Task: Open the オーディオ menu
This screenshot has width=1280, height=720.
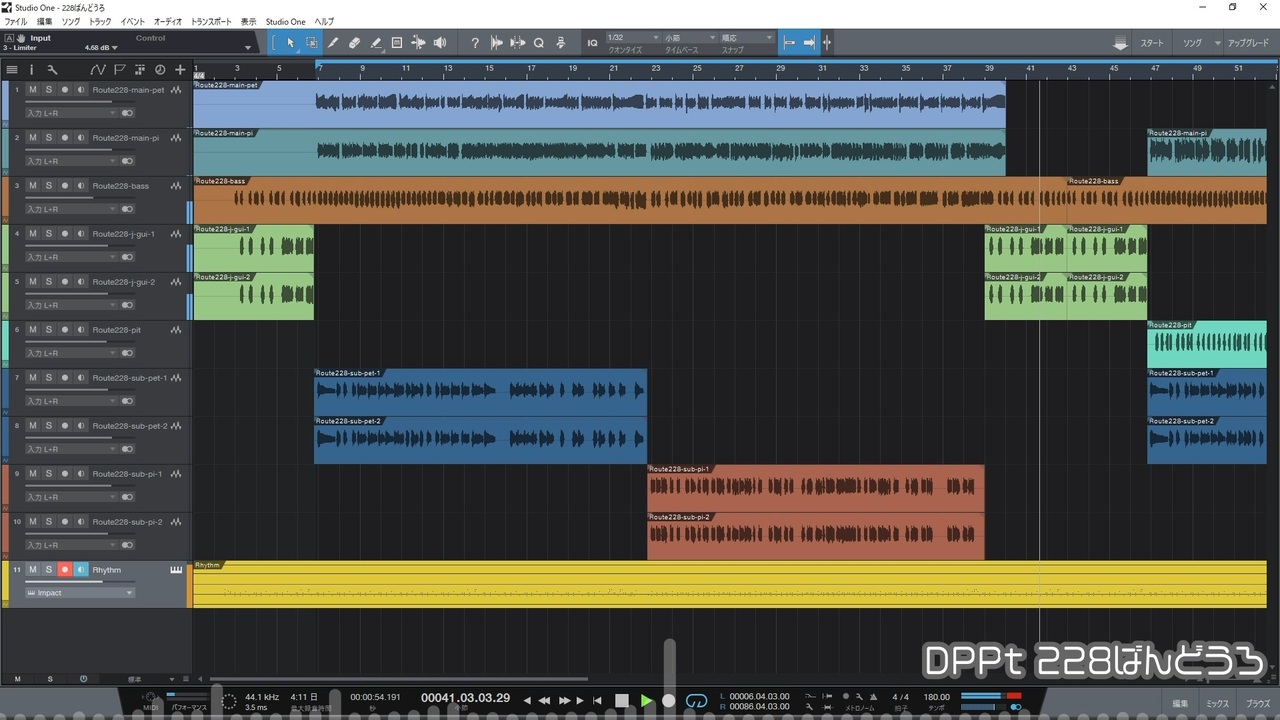Action: [167, 21]
